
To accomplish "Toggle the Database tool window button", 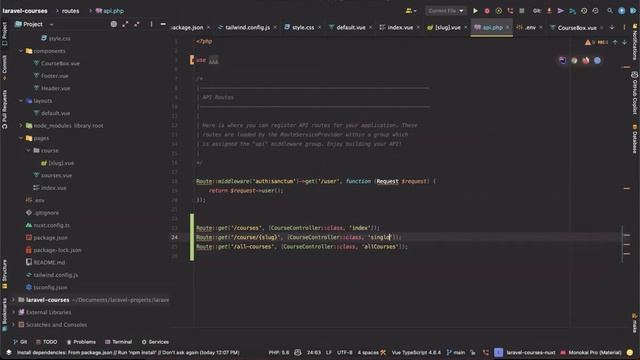I will pyautogui.click(x=635, y=140).
